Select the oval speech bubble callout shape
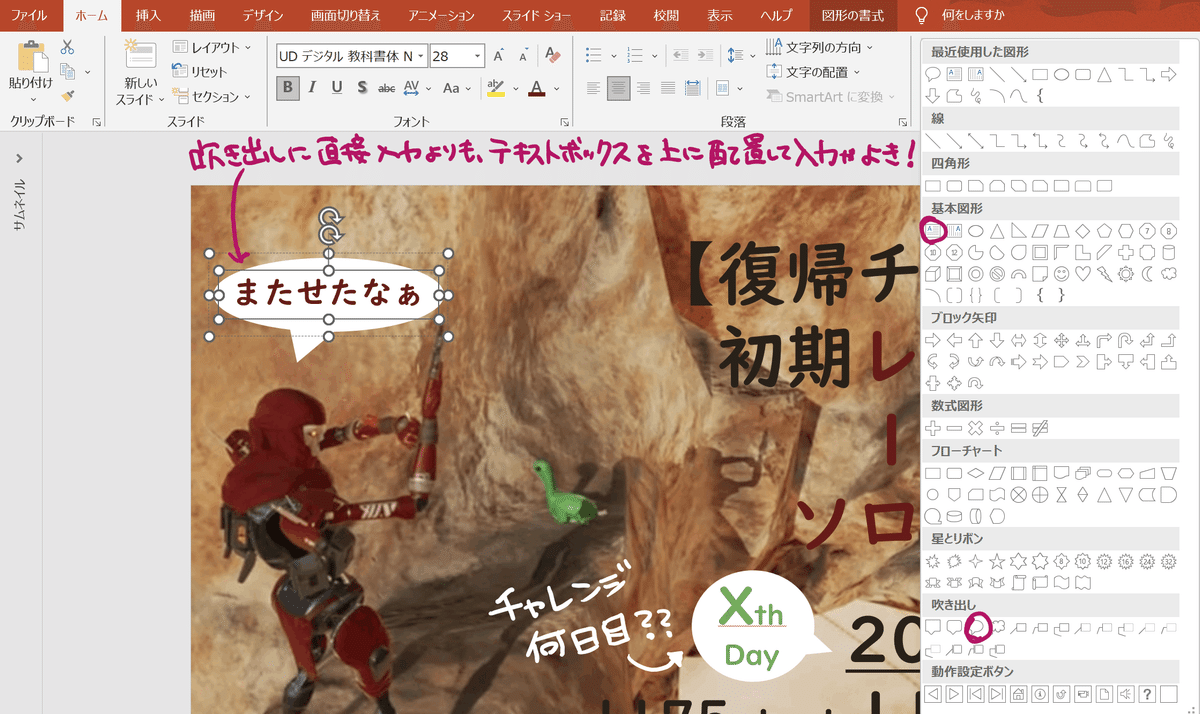1200x714 pixels. click(976, 627)
